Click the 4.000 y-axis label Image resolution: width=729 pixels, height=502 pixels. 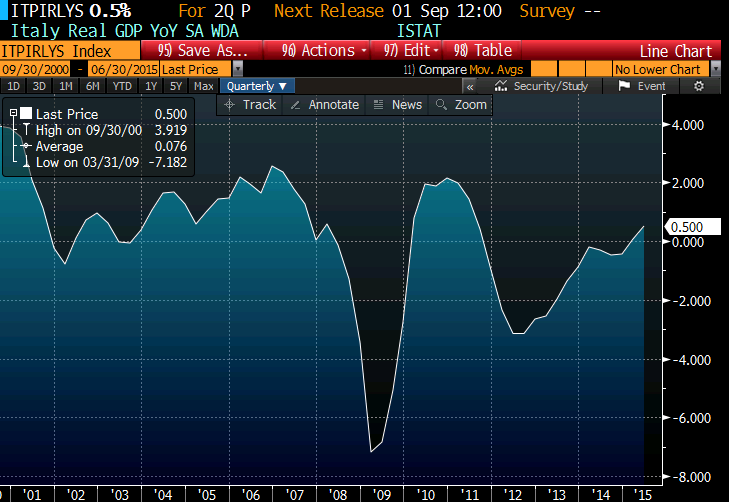coord(688,125)
